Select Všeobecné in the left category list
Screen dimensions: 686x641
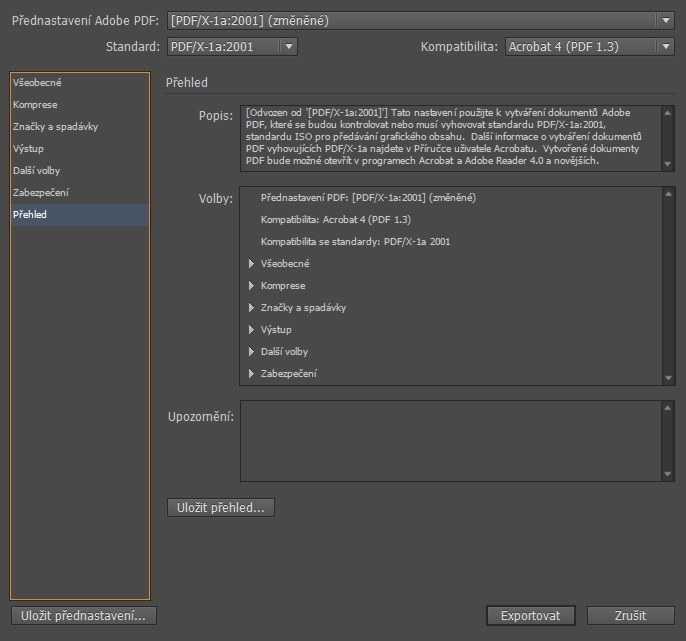80,83
